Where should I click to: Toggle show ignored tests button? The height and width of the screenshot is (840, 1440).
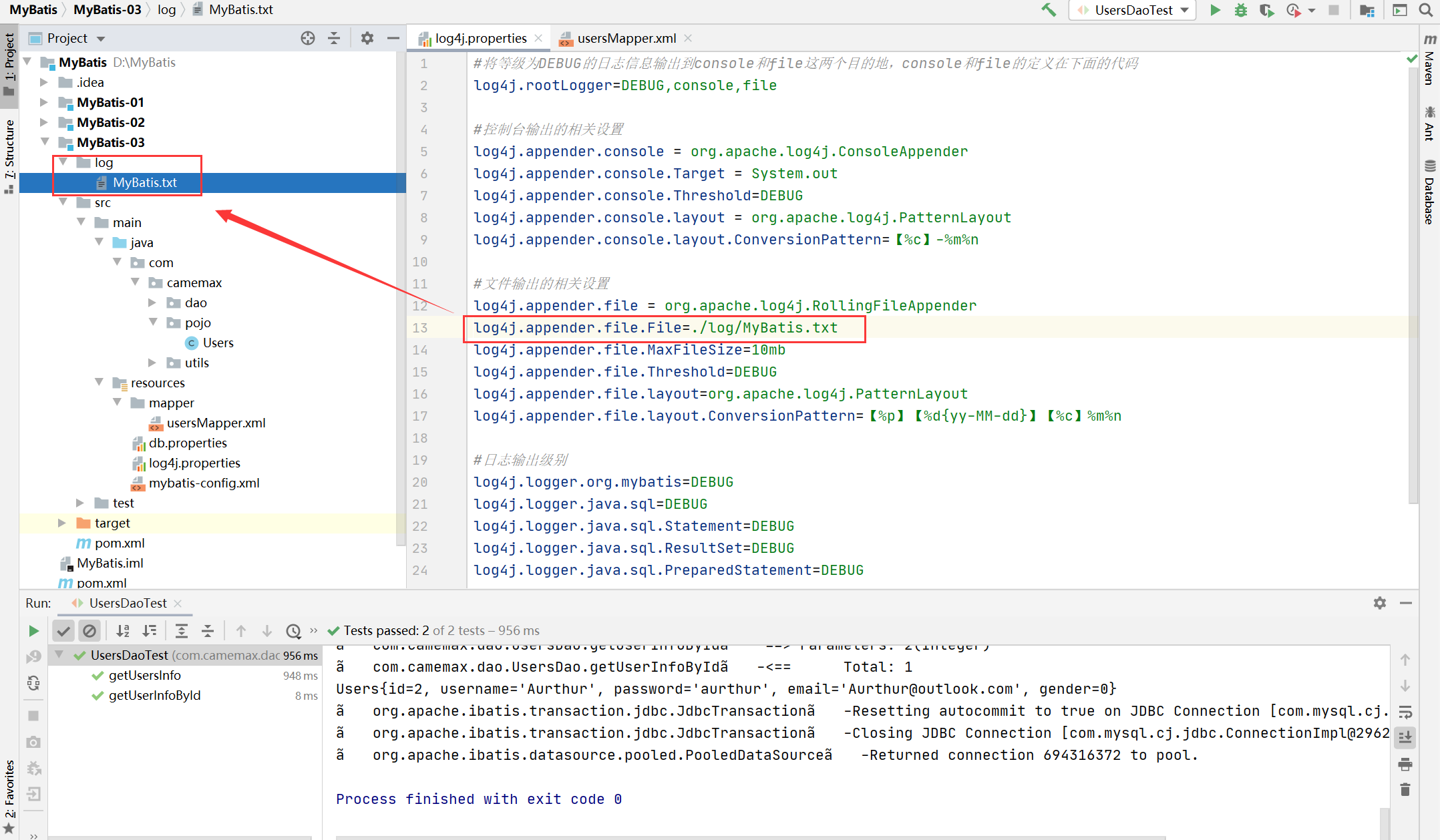click(x=89, y=630)
